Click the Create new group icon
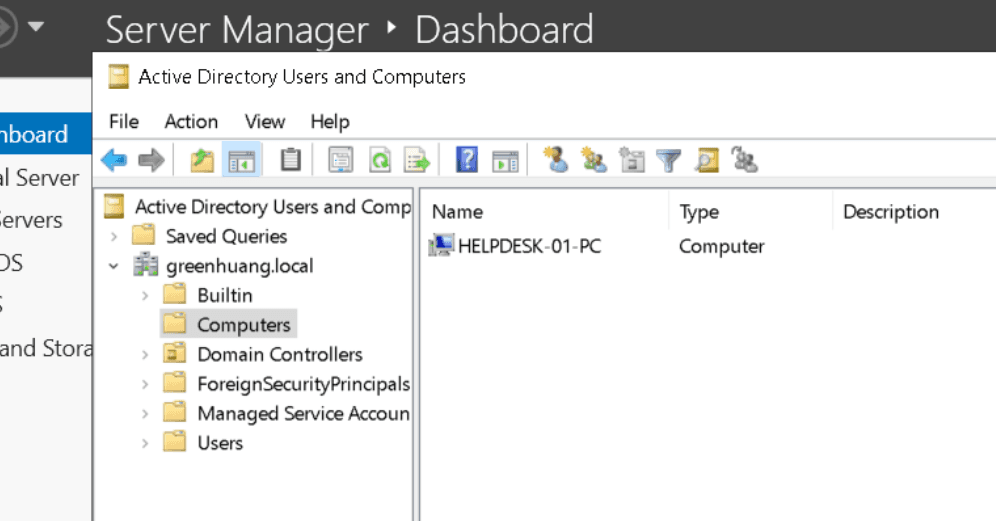This screenshot has height=521, width=996. pos(593,160)
